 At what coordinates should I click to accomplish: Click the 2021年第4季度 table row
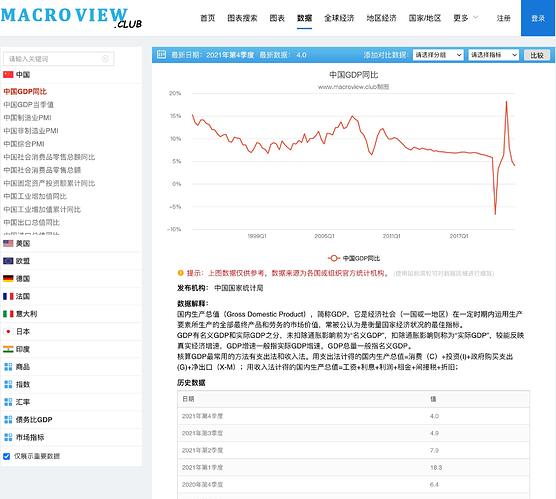[x=354, y=416]
